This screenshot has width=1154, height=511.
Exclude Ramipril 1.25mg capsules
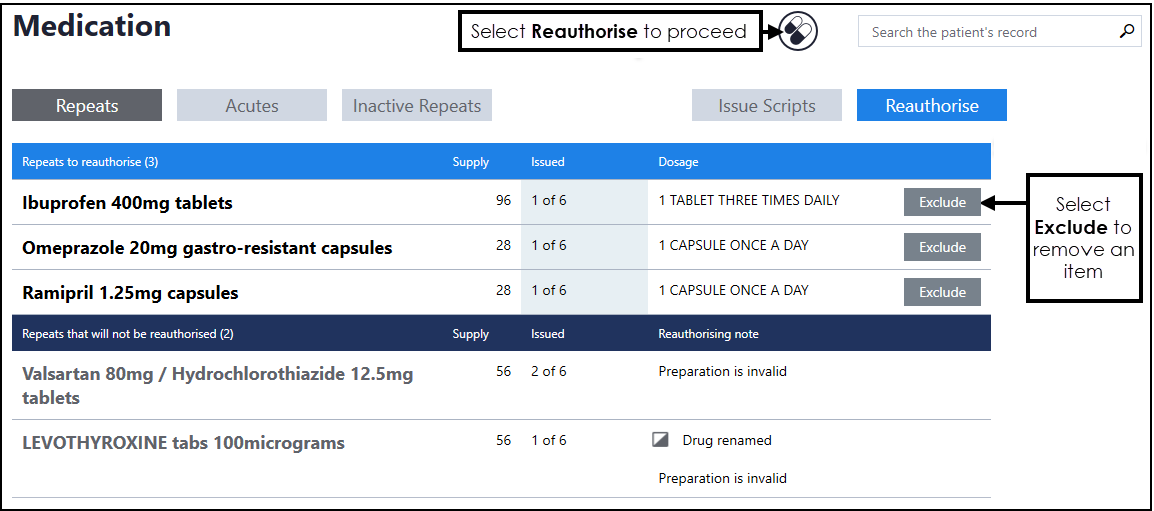pos(942,292)
